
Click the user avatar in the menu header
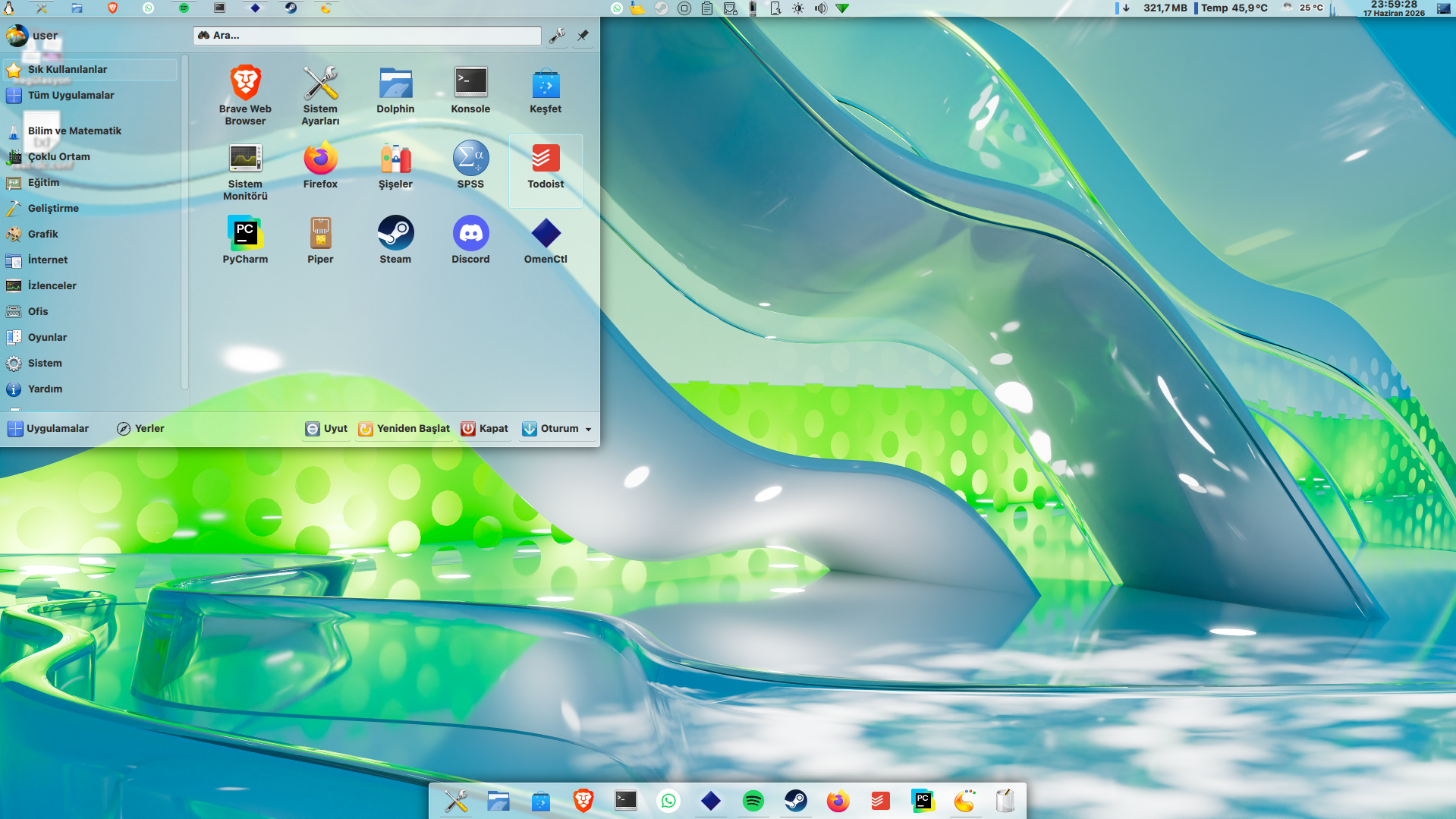(17, 36)
